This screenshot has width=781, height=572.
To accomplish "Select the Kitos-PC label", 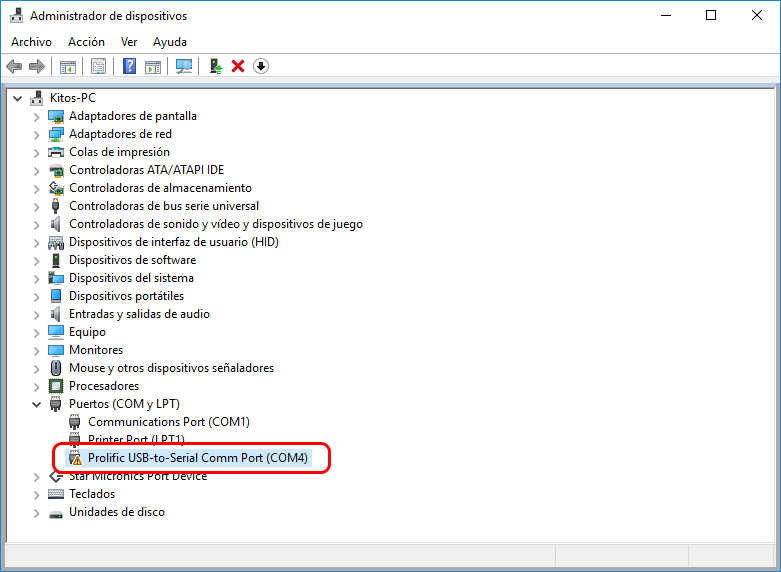I will point(73,98).
